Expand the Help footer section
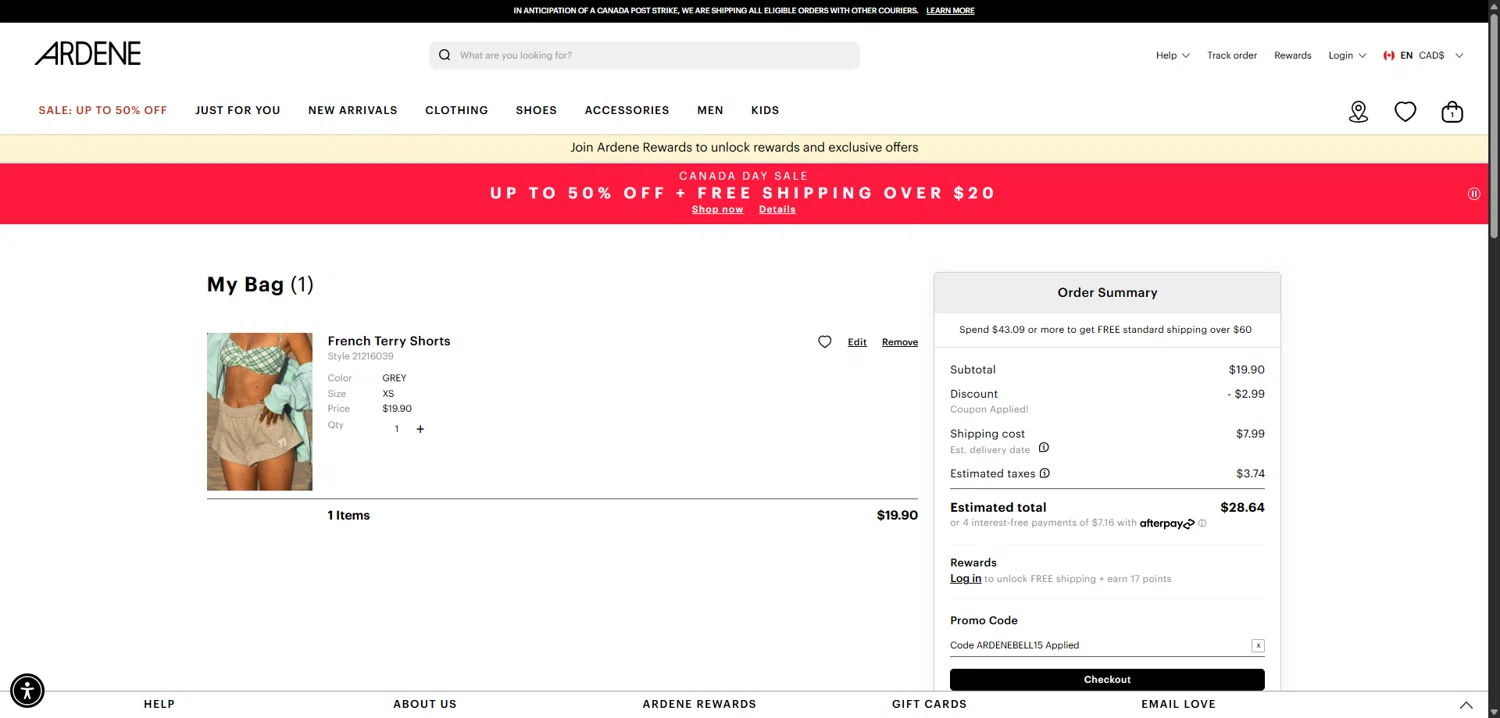Viewport: 1500px width, 718px height. pyautogui.click(x=159, y=704)
